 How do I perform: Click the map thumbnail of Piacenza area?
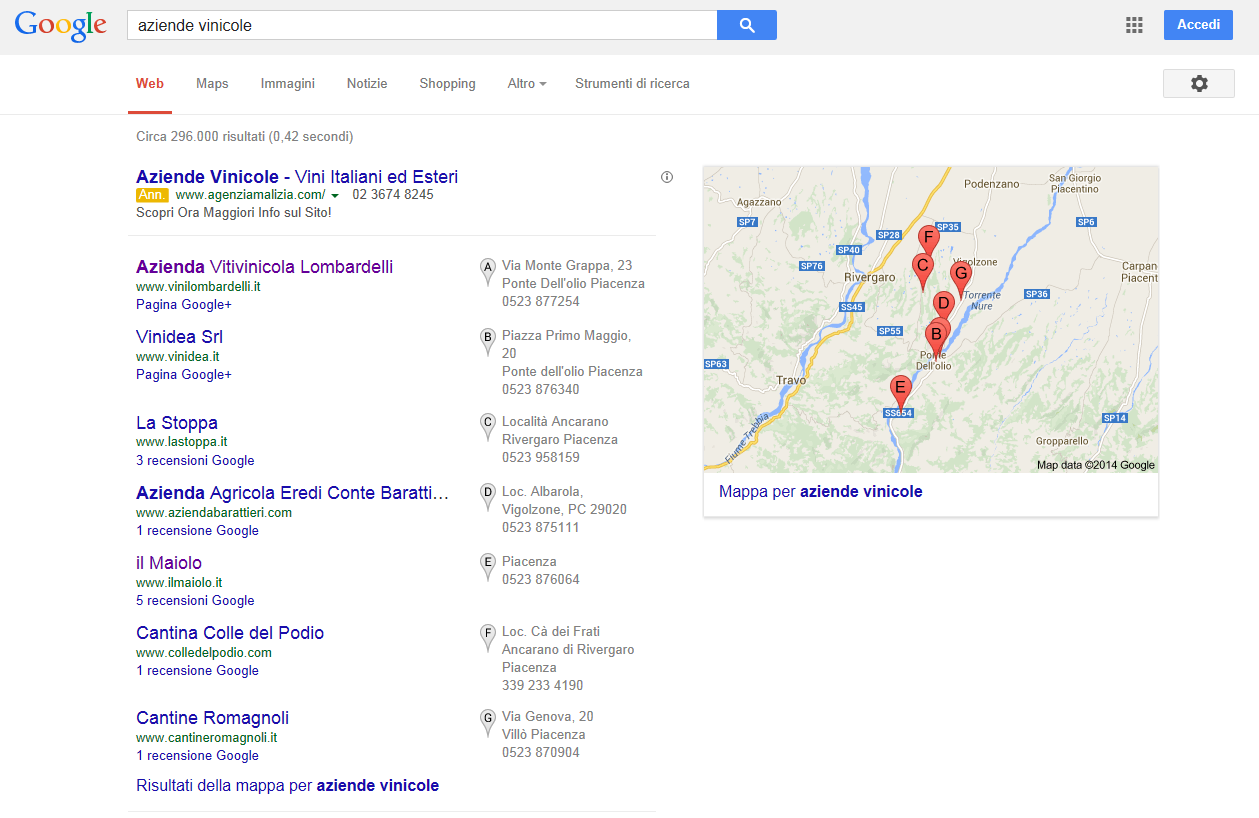(931, 319)
